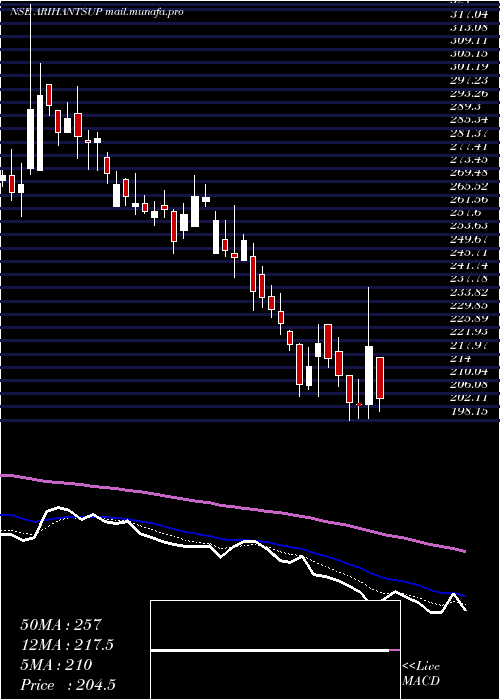Click the 281.37 price axis label
Viewport: 500px width, 700px height.
point(469,134)
